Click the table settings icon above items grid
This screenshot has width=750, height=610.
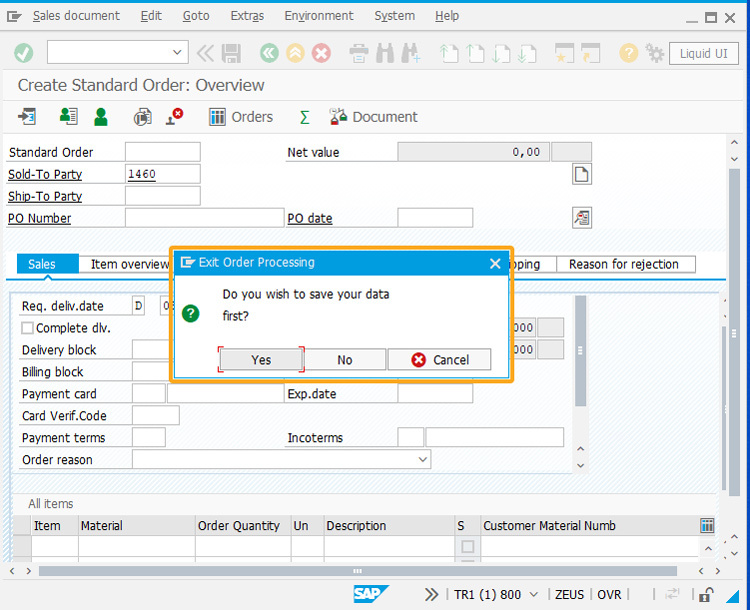click(707, 525)
